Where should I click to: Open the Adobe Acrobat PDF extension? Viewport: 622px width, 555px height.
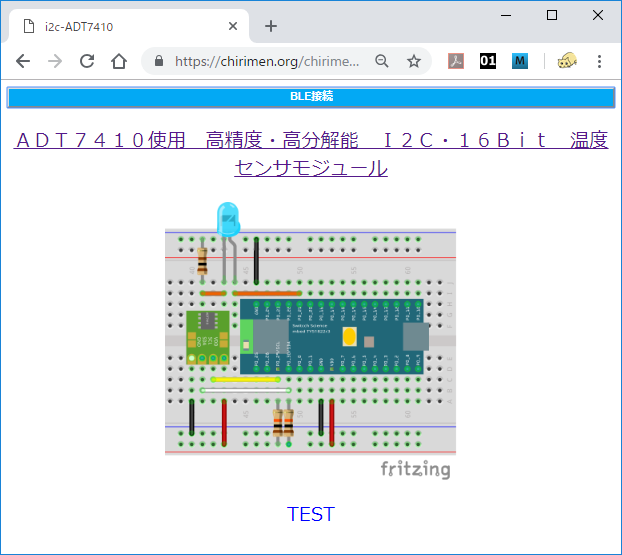[456, 61]
